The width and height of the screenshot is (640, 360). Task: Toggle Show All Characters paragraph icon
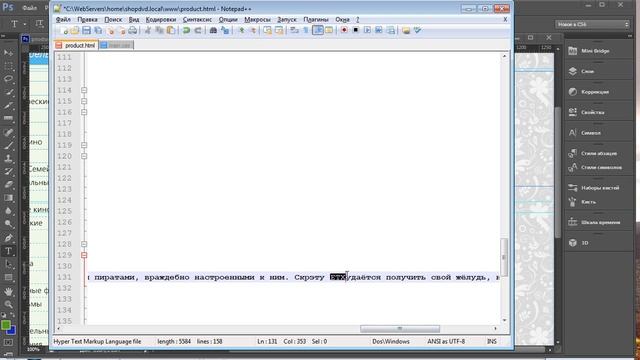306,30
